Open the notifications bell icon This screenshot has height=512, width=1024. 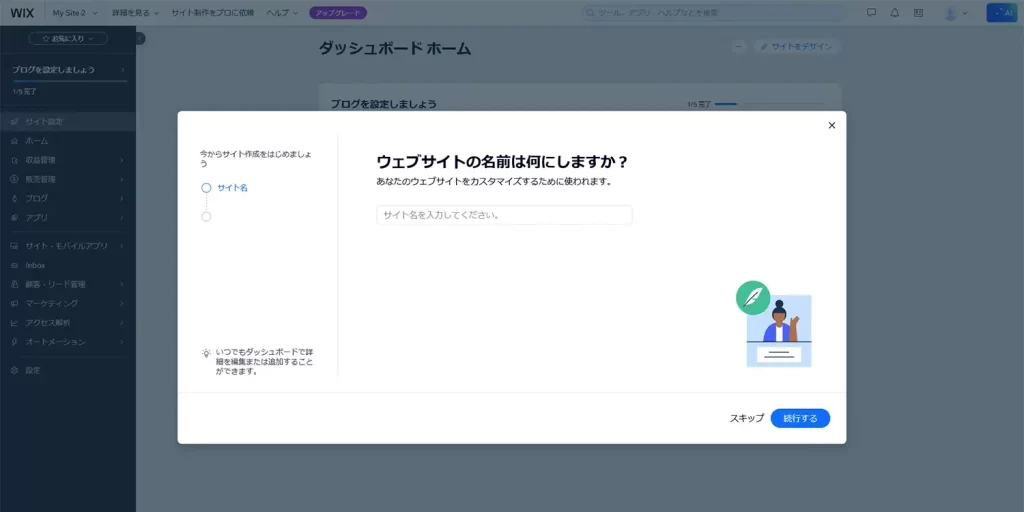[894, 13]
